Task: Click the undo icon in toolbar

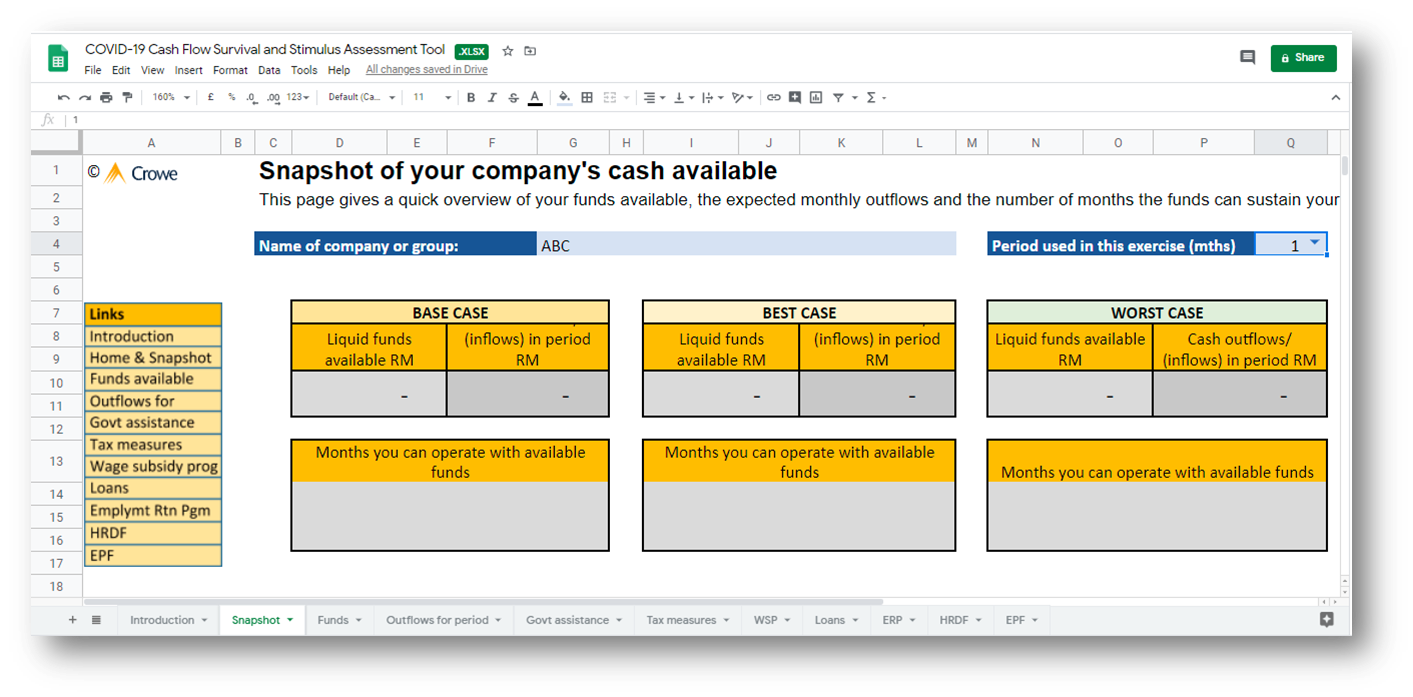Action: (x=64, y=97)
